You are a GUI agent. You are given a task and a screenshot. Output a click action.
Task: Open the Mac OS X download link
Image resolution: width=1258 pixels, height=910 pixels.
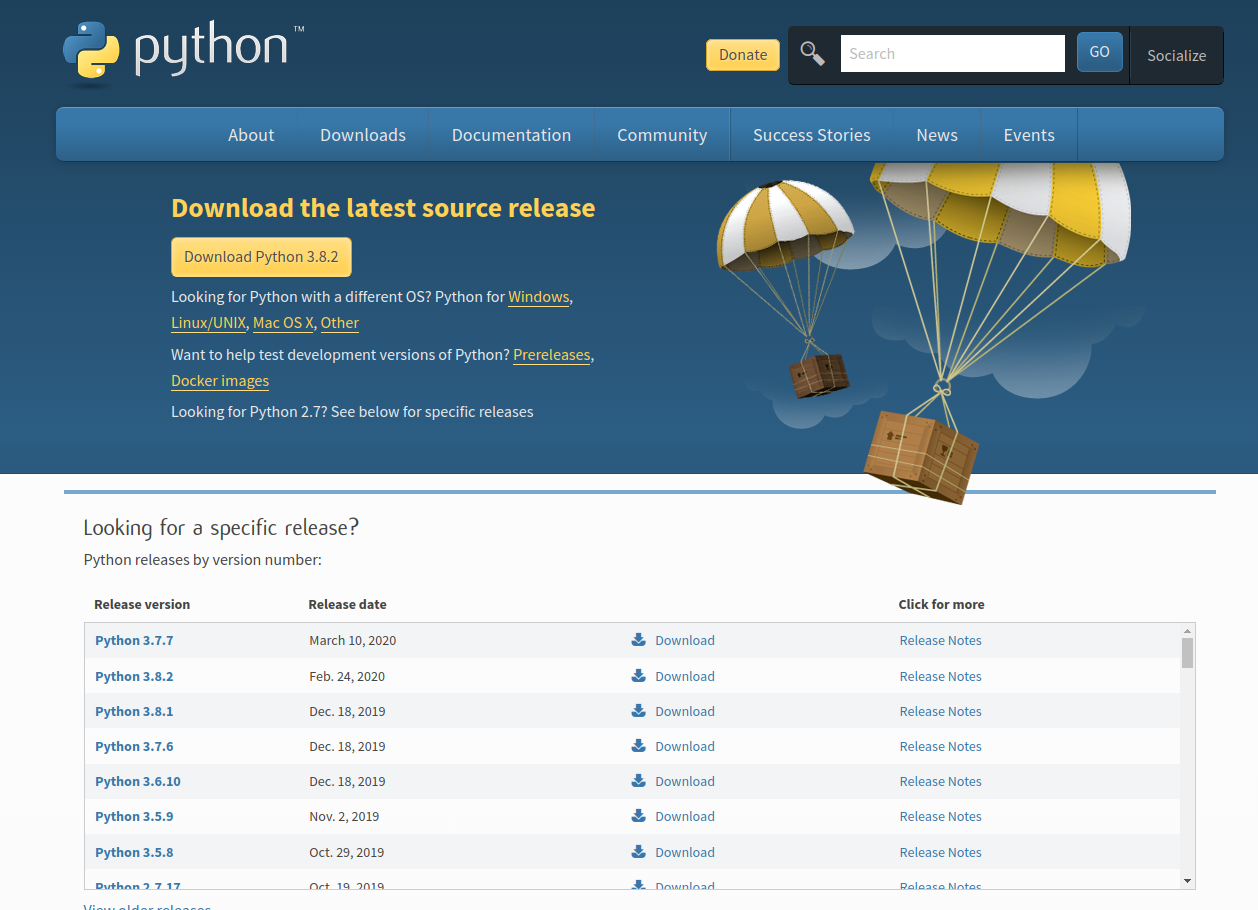(284, 323)
